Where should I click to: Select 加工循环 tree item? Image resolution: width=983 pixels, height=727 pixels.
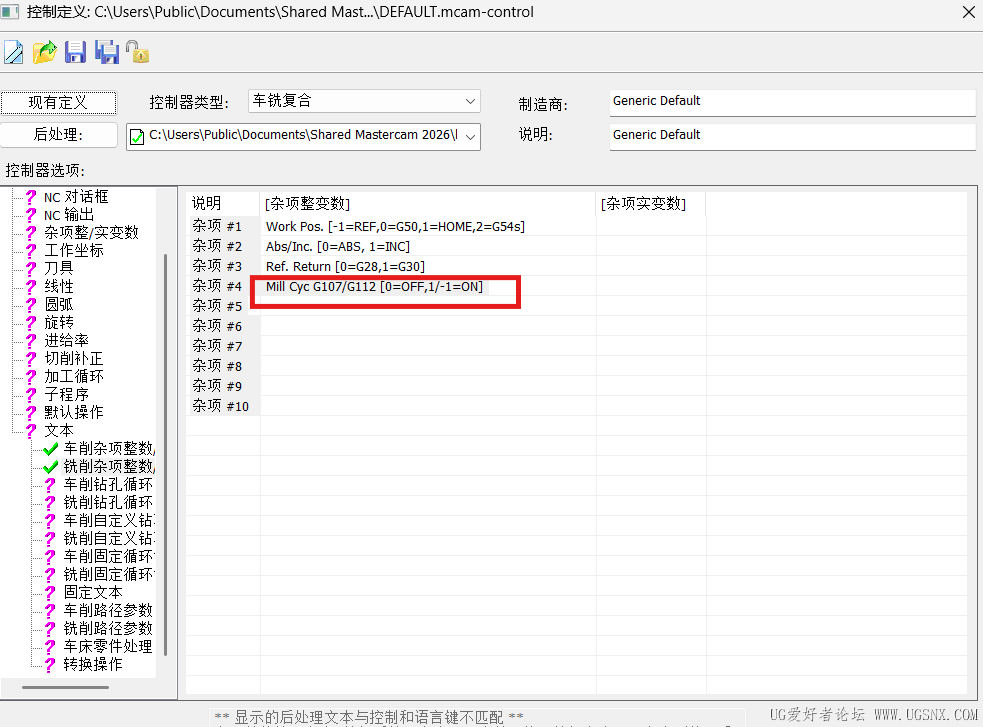pos(73,376)
